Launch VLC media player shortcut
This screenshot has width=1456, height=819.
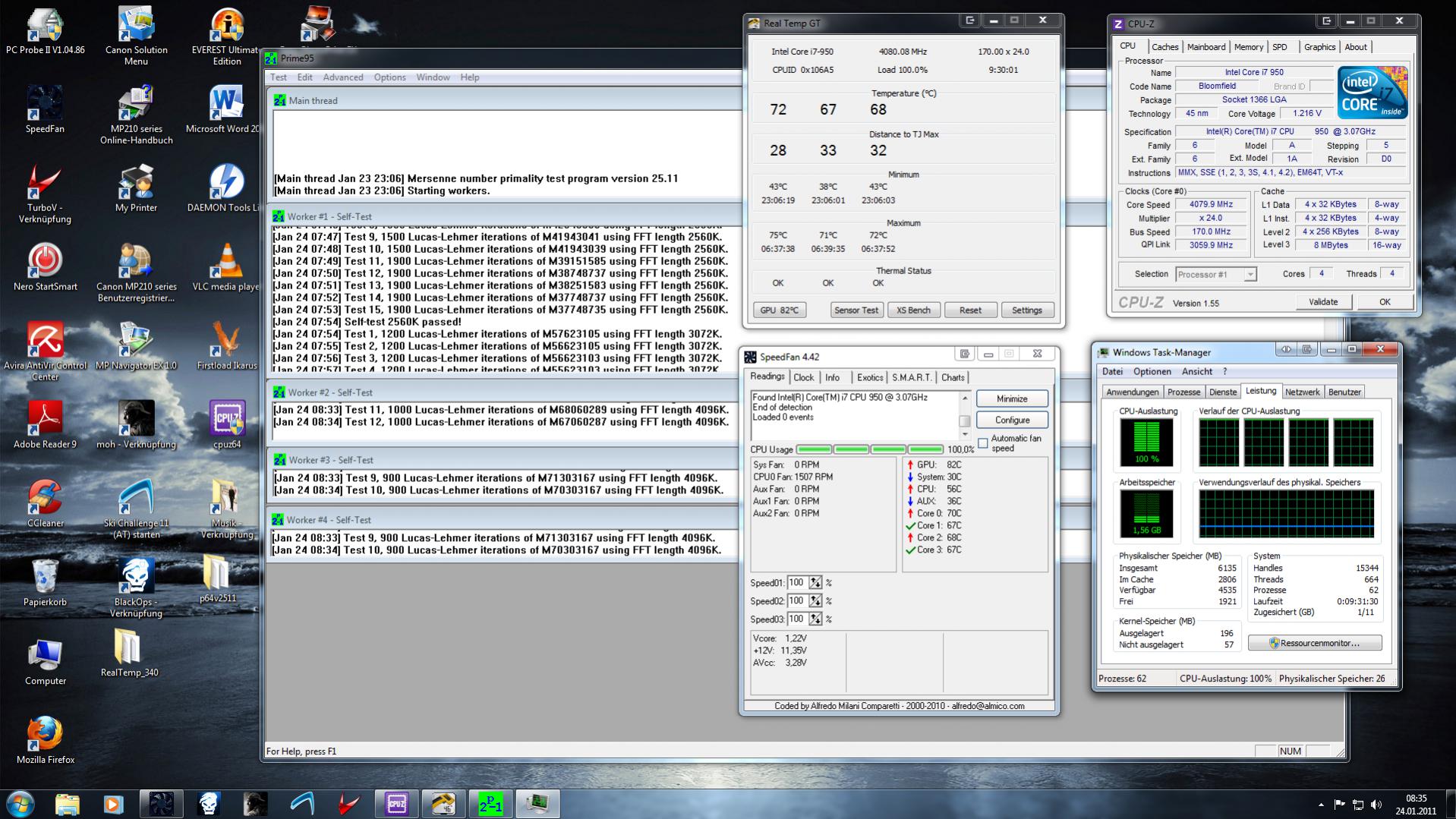point(226,267)
